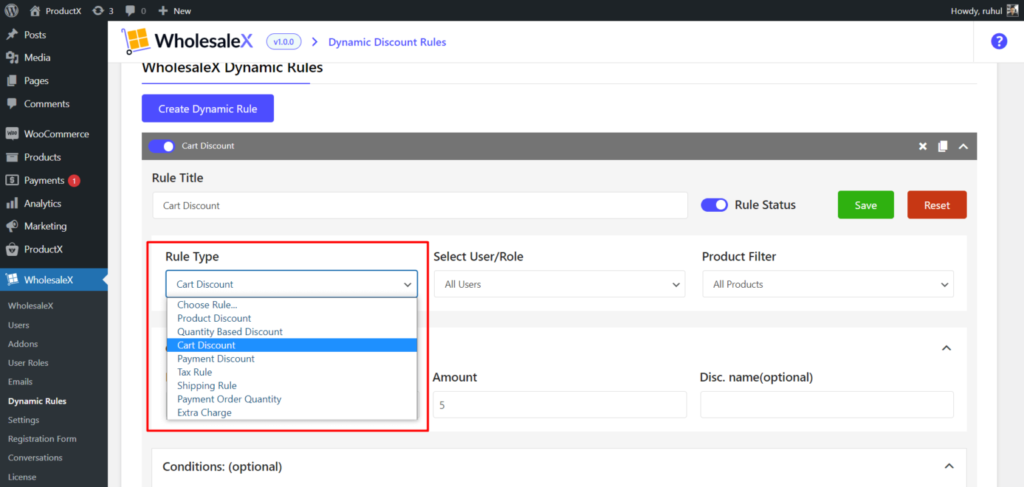Delete rule using the X icon

[923, 146]
